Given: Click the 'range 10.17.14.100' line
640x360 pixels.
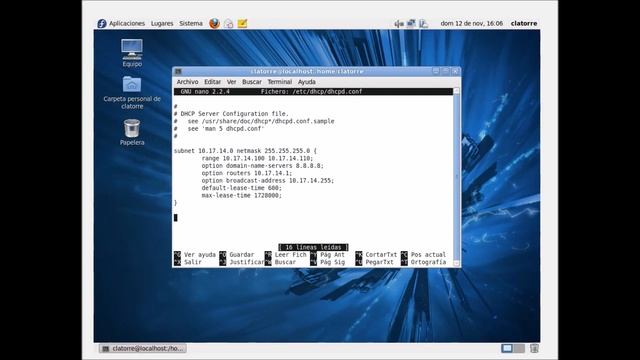Looking at the screenshot, I should (257, 158).
